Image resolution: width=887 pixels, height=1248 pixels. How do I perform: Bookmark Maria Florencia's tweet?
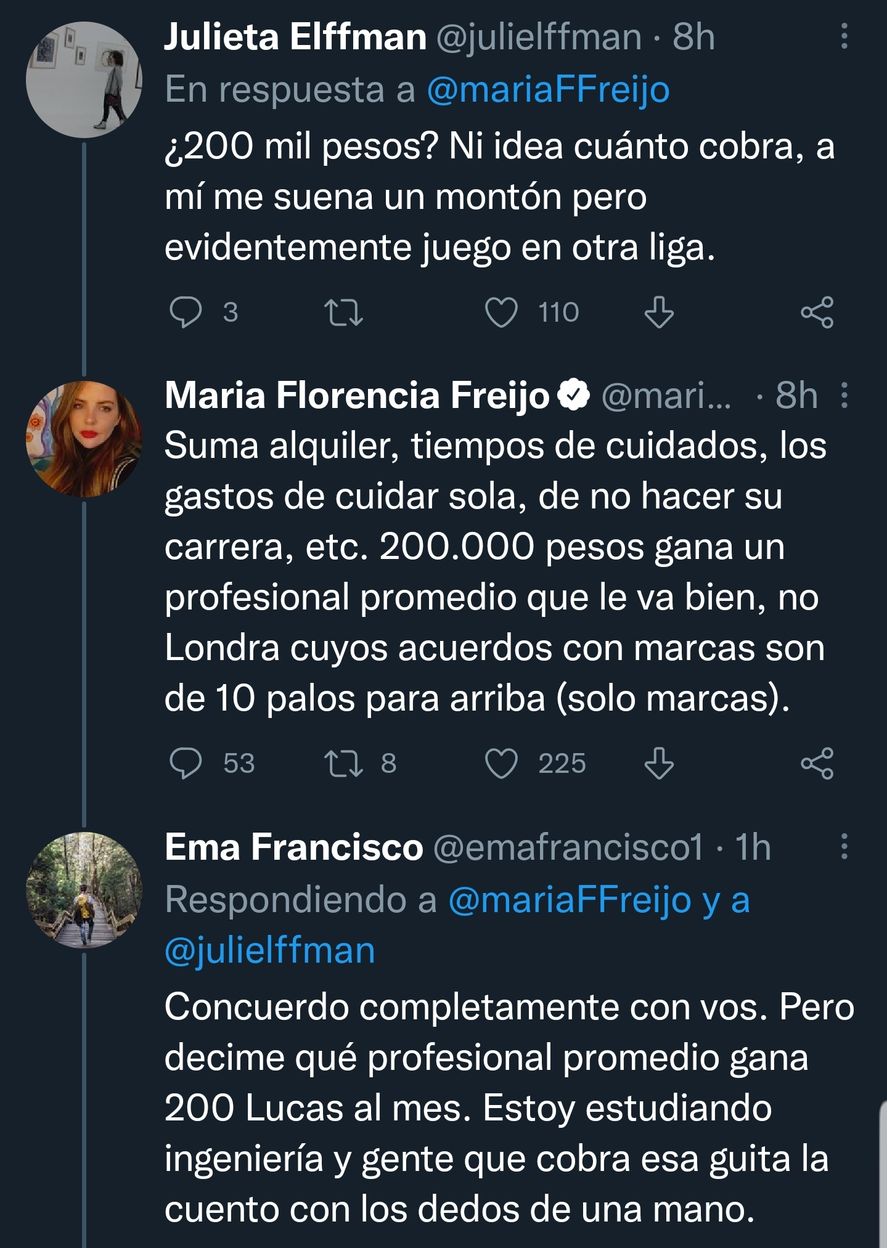(658, 763)
